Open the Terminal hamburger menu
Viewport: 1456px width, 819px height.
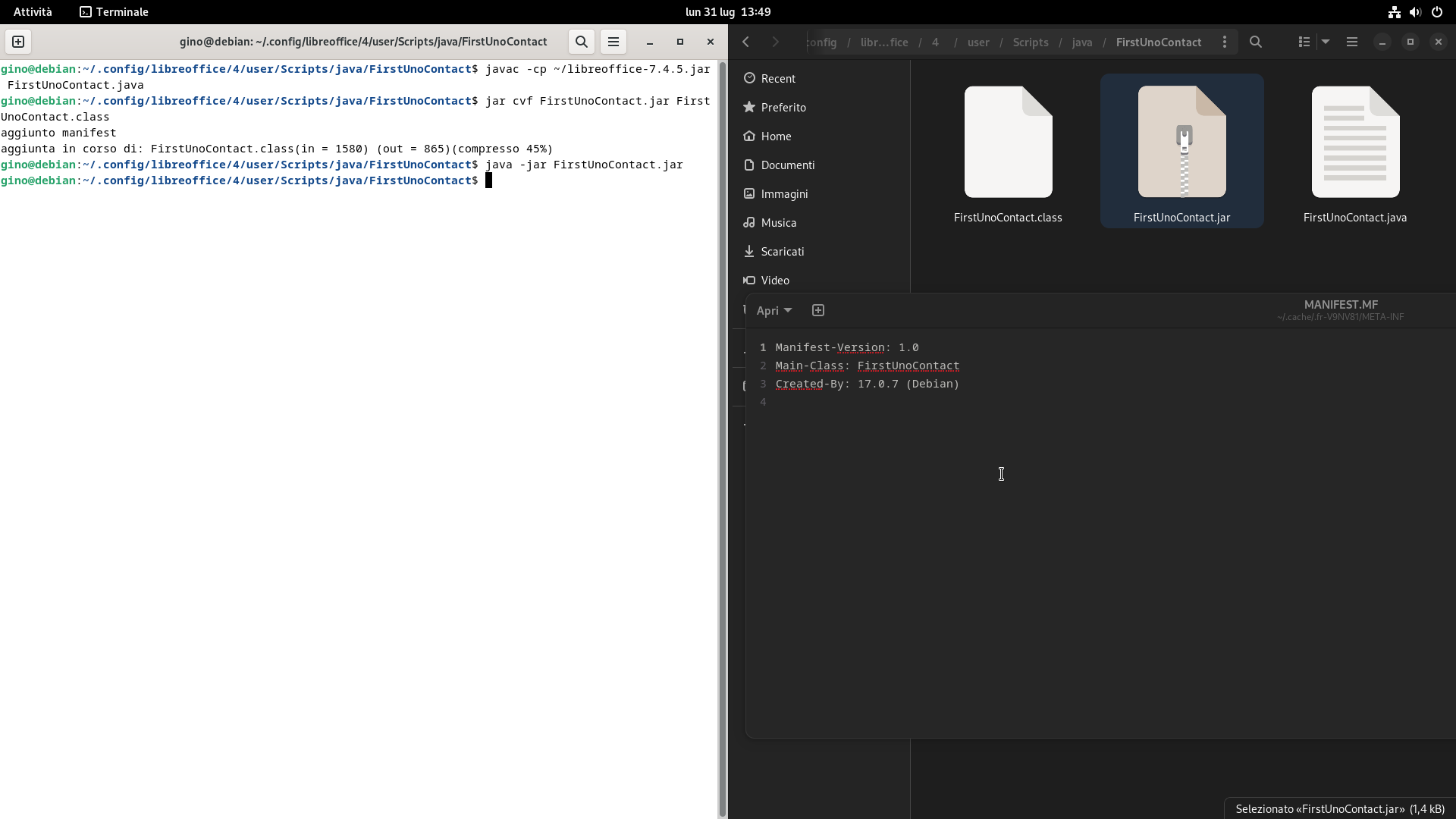[613, 42]
